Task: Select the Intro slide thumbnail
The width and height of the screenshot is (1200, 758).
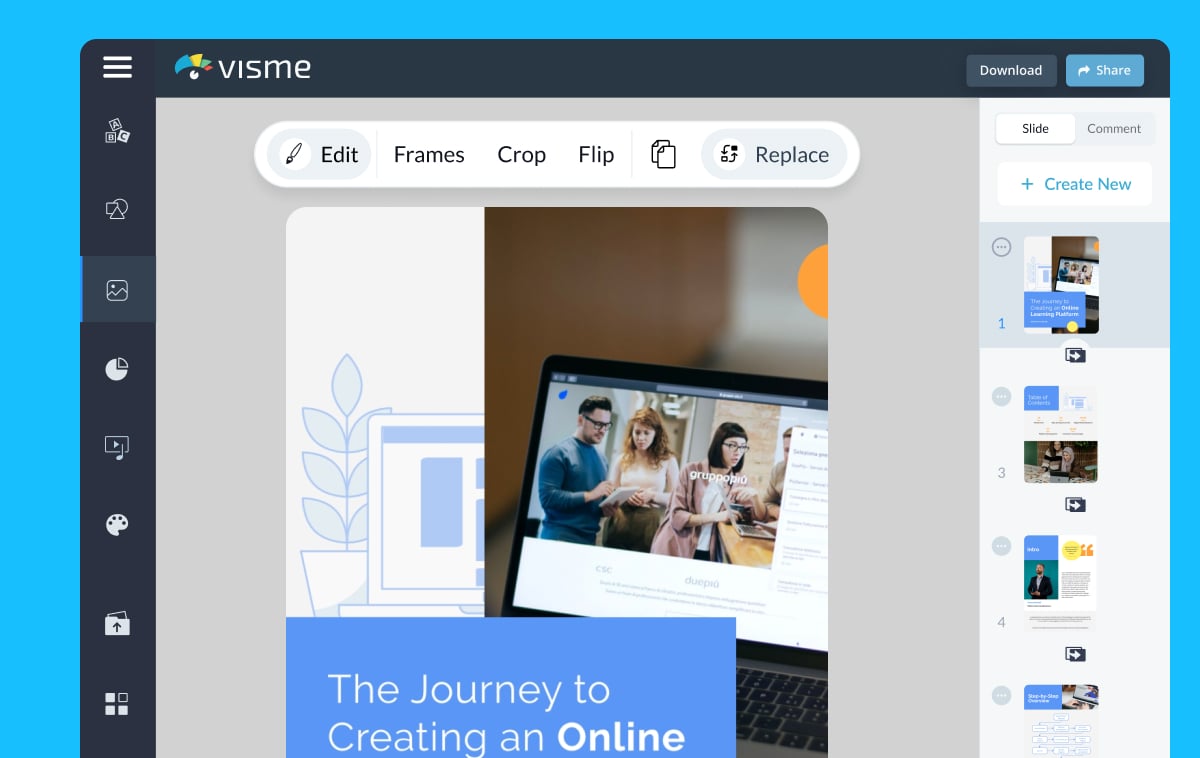Action: pyautogui.click(x=1061, y=583)
